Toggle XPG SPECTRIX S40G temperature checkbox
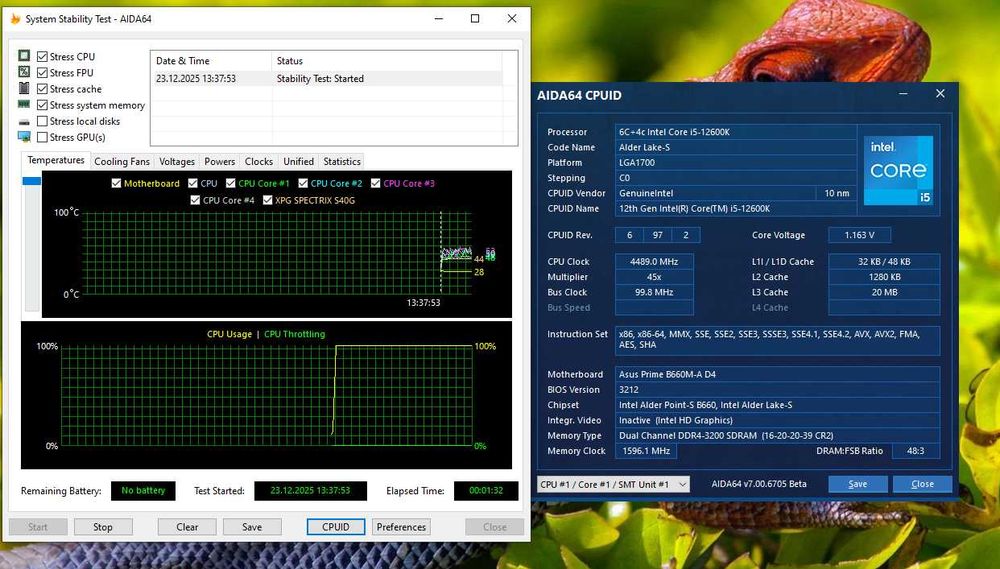 click(267, 200)
